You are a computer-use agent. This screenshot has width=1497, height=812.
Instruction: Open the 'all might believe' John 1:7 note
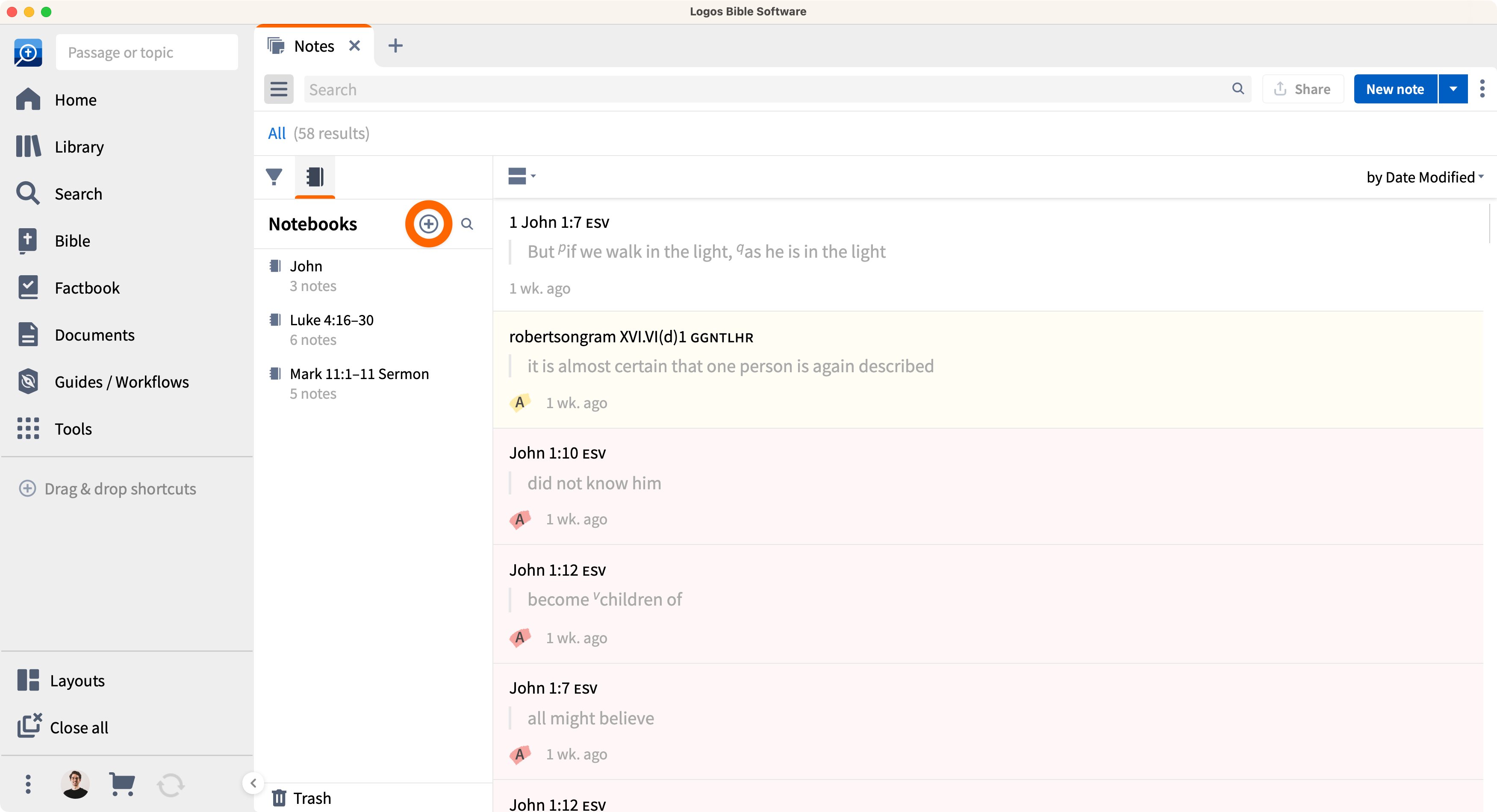[x=988, y=721]
